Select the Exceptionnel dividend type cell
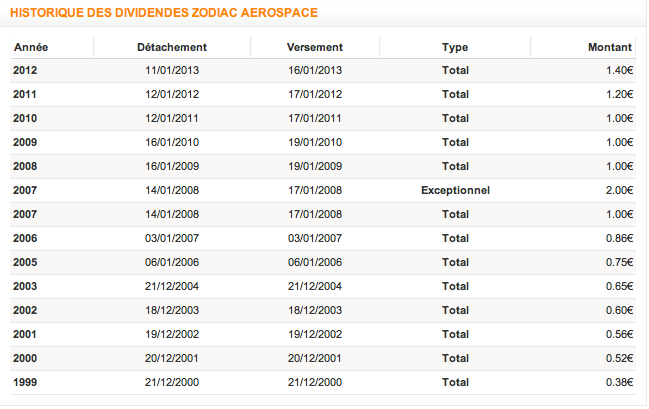Image resolution: width=649 pixels, height=409 pixels. (455, 190)
